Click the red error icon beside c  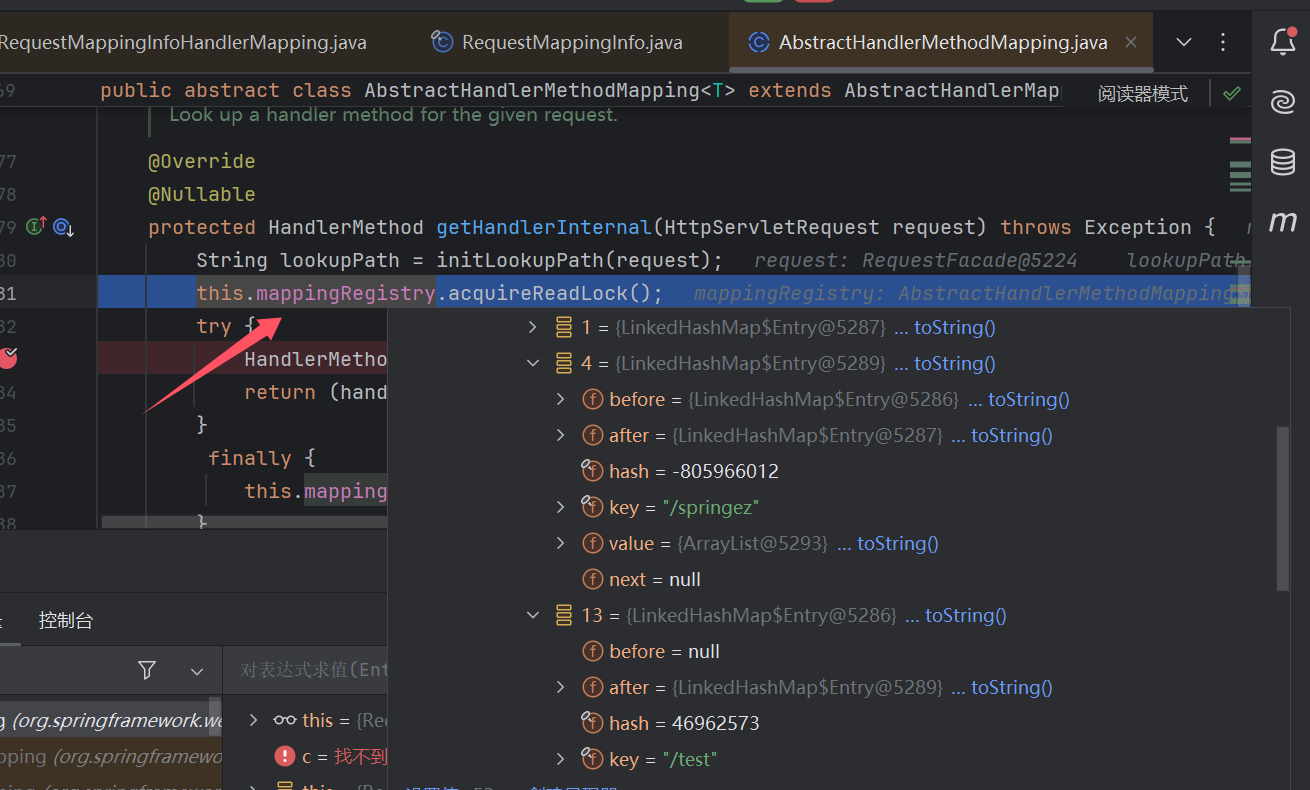(285, 756)
